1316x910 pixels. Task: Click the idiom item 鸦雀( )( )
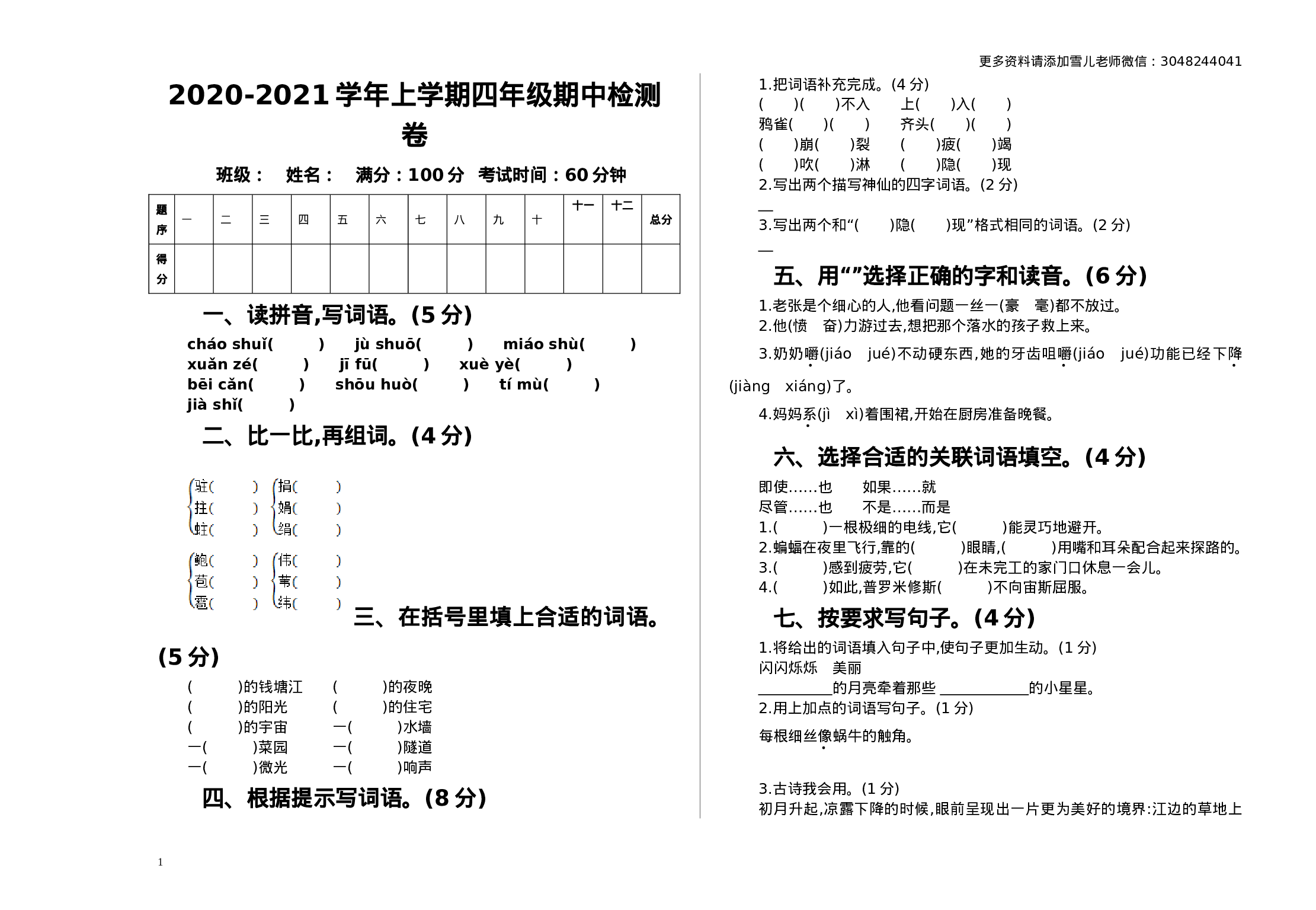814,124
